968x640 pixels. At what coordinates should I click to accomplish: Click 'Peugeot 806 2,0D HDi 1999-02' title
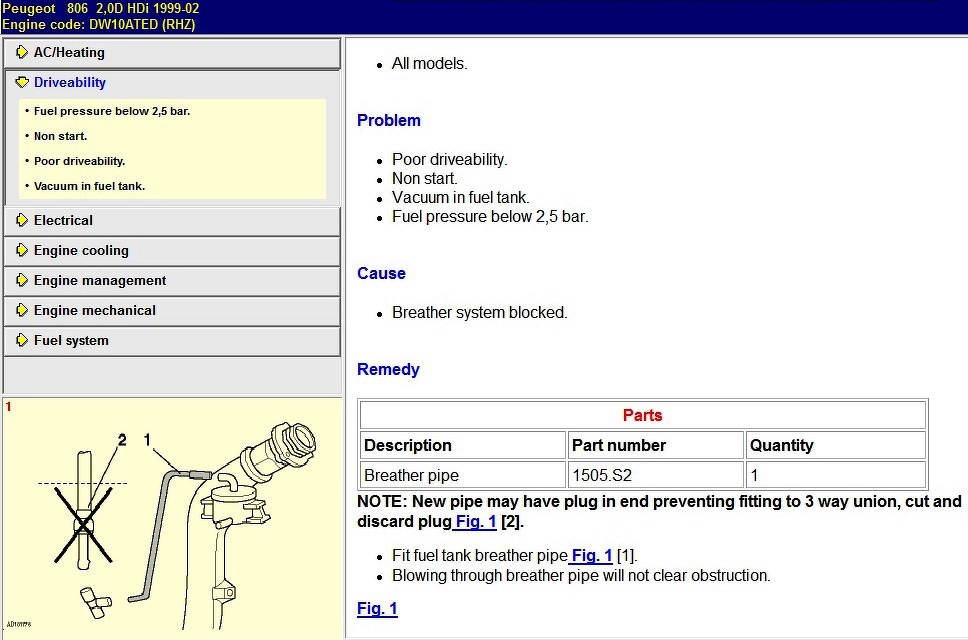point(101,9)
